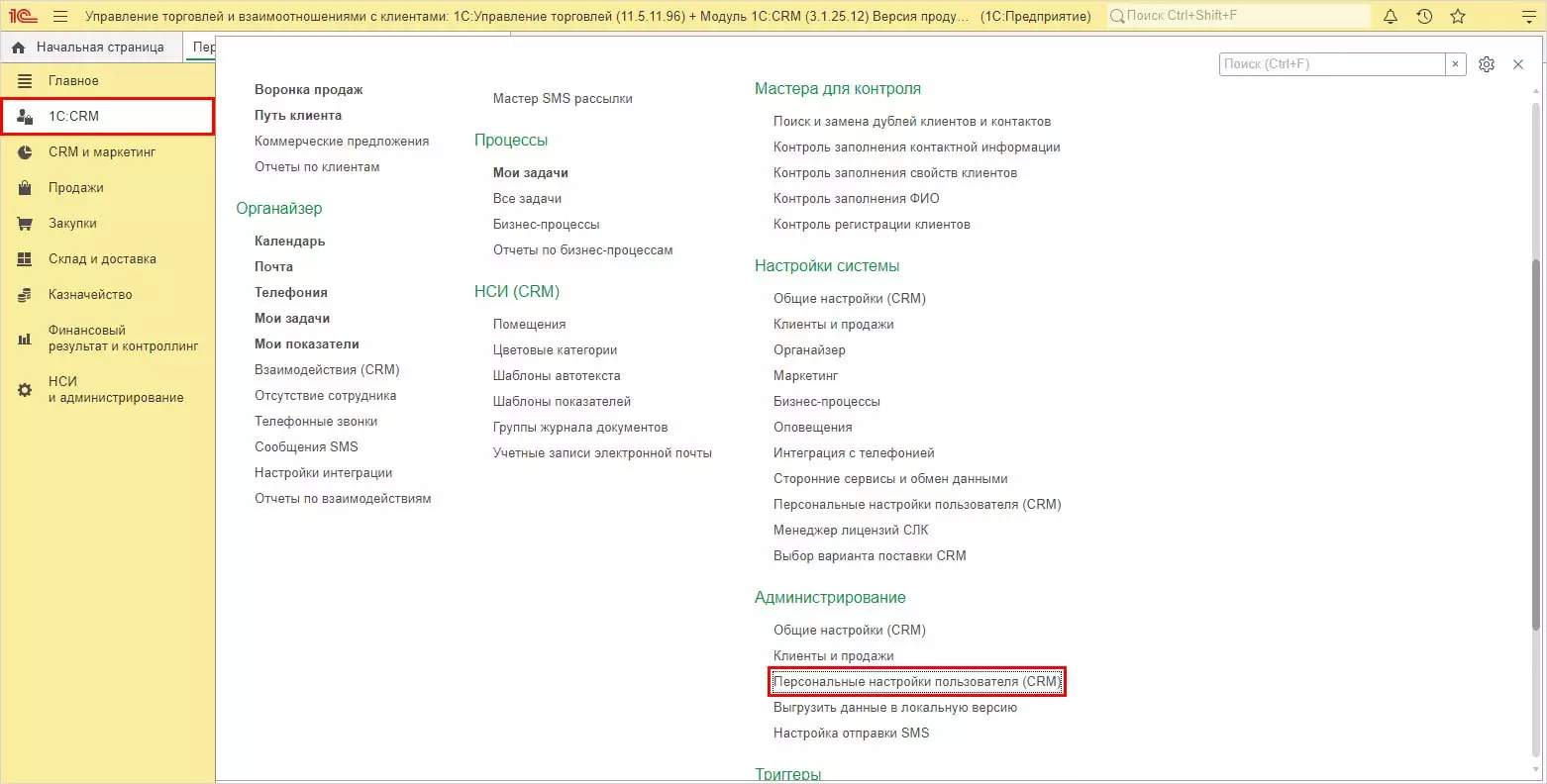The width and height of the screenshot is (1547, 784).
Task: Open Шаблоны автотекста
Action: [x=557, y=376]
